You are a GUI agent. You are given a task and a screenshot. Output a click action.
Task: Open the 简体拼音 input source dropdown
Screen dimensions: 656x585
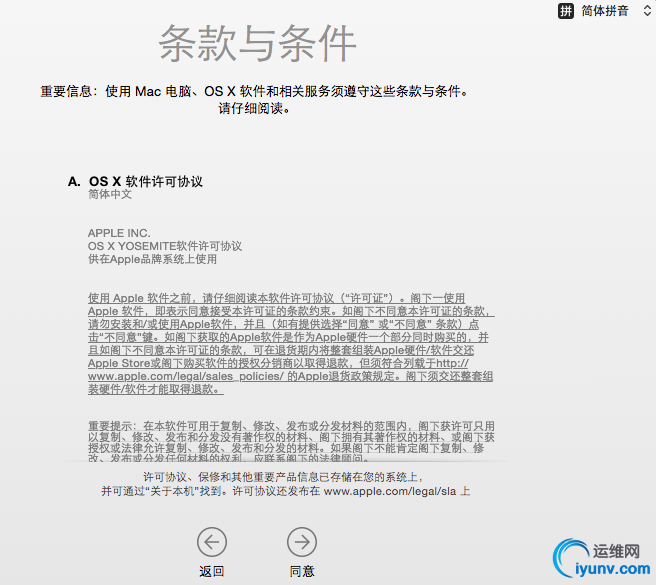click(x=605, y=10)
